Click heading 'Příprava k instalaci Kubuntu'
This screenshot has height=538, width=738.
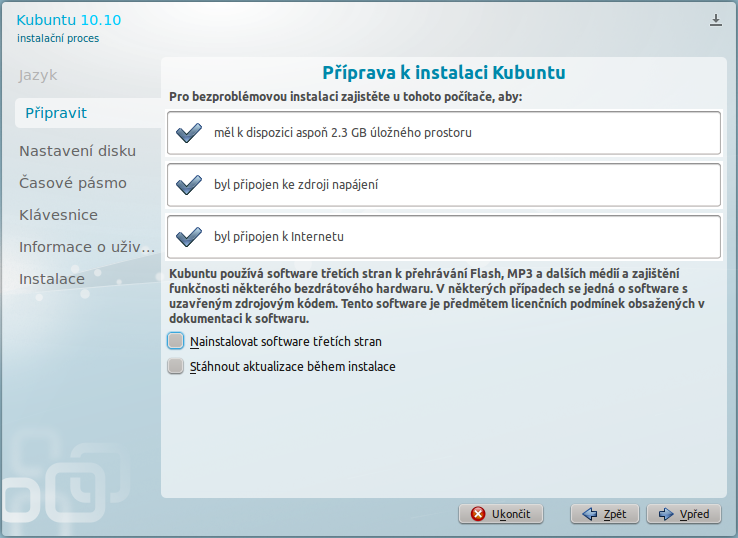coord(444,72)
